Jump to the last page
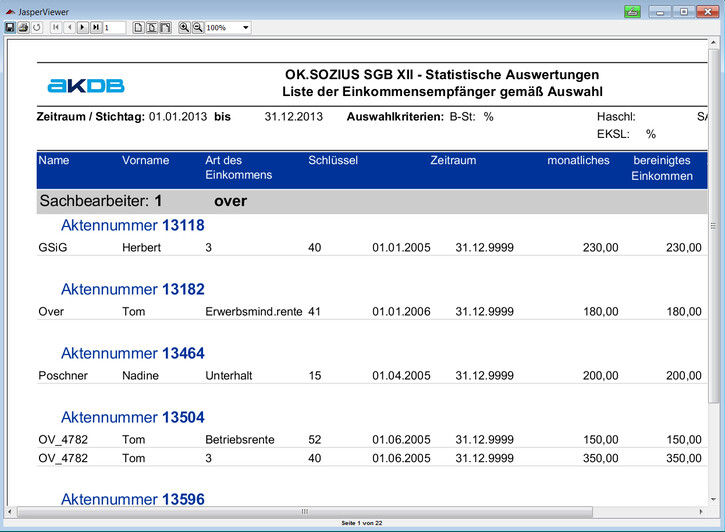 pyautogui.click(x=95, y=28)
